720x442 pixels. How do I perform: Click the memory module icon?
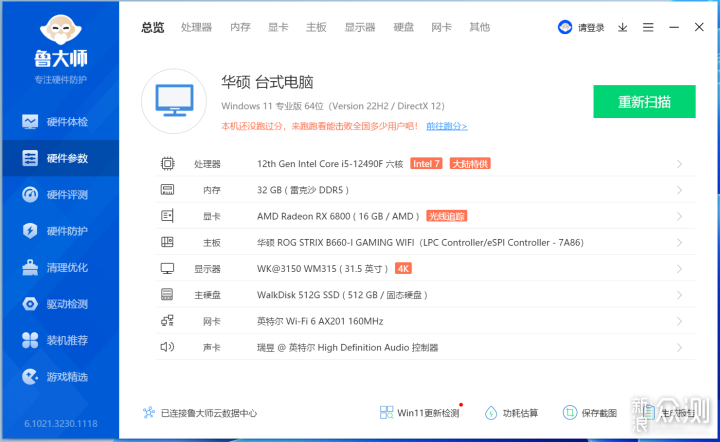[x=167, y=190]
